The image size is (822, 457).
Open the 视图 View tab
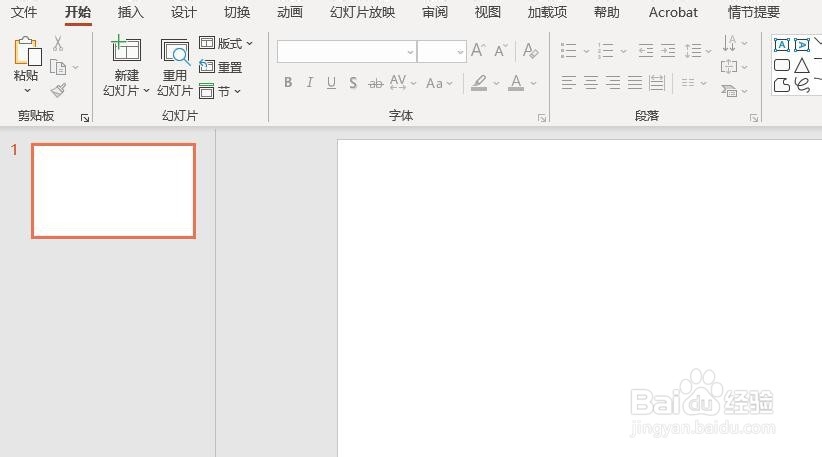488,12
